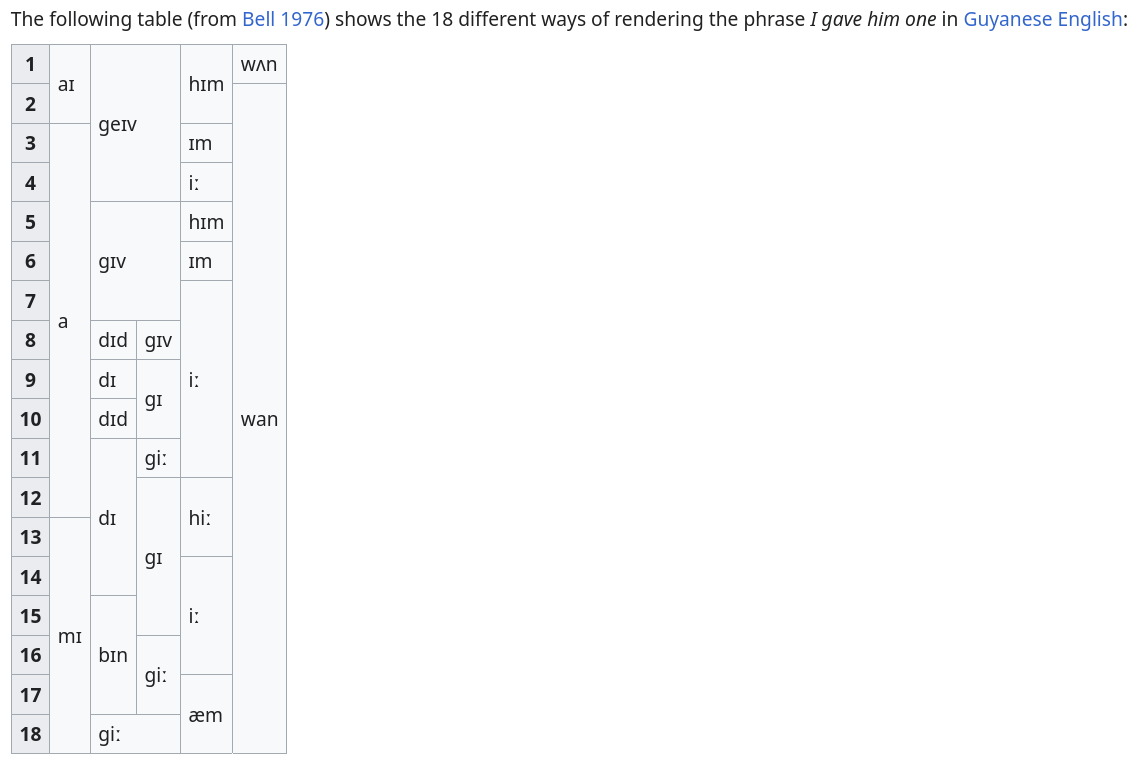Click the ɪm cell in row 3
This screenshot has height=771, width=1137.
point(206,143)
